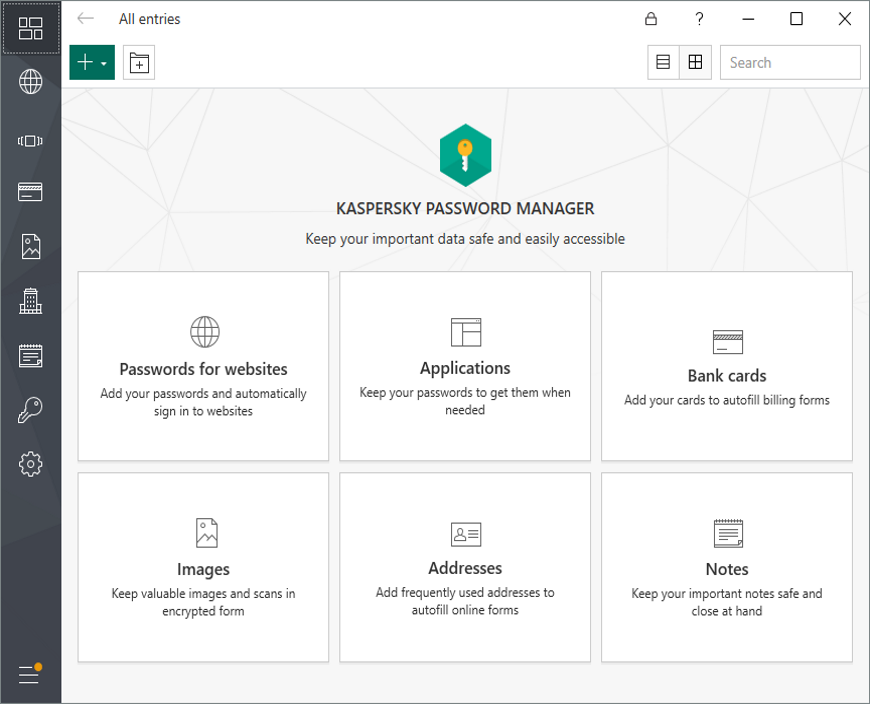
Task: Click the key icon in the sidebar
Action: click(x=30, y=409)
